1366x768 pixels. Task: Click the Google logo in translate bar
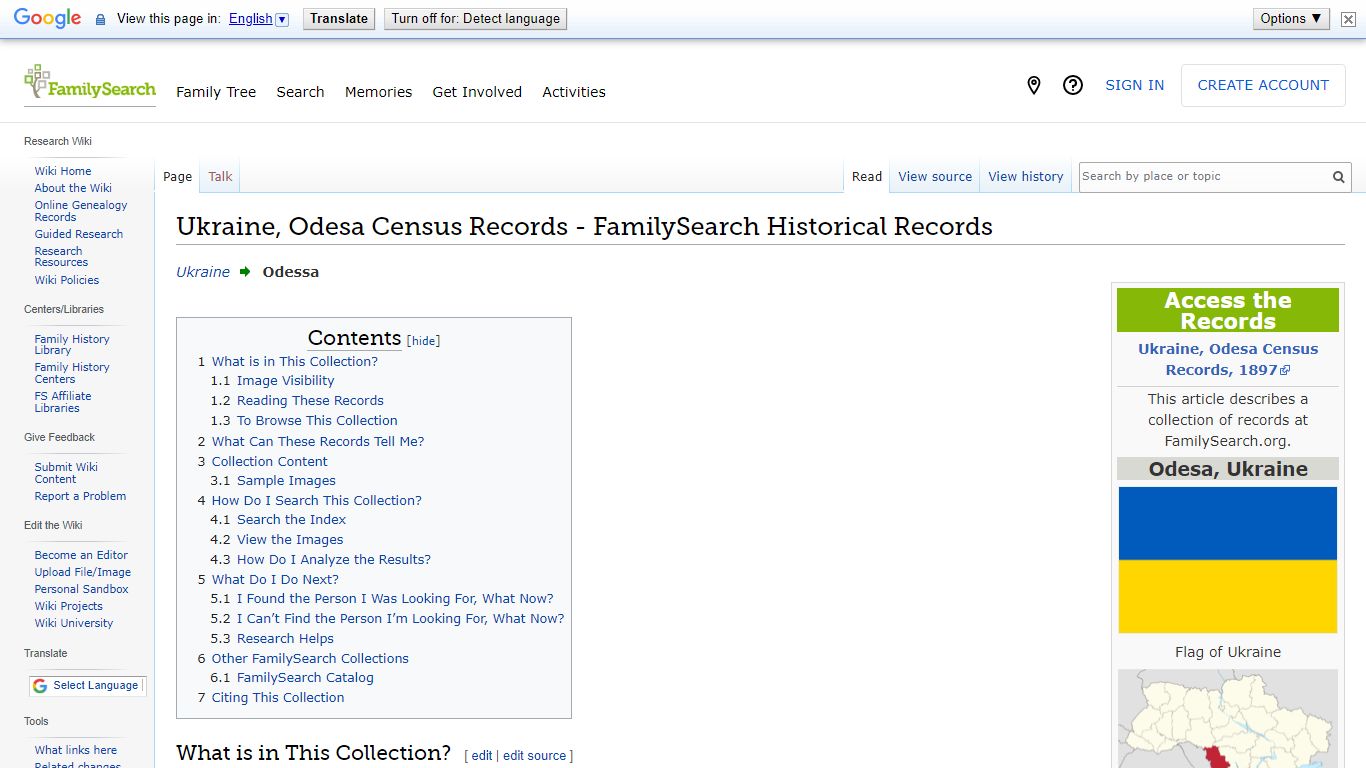coord(47,19)
